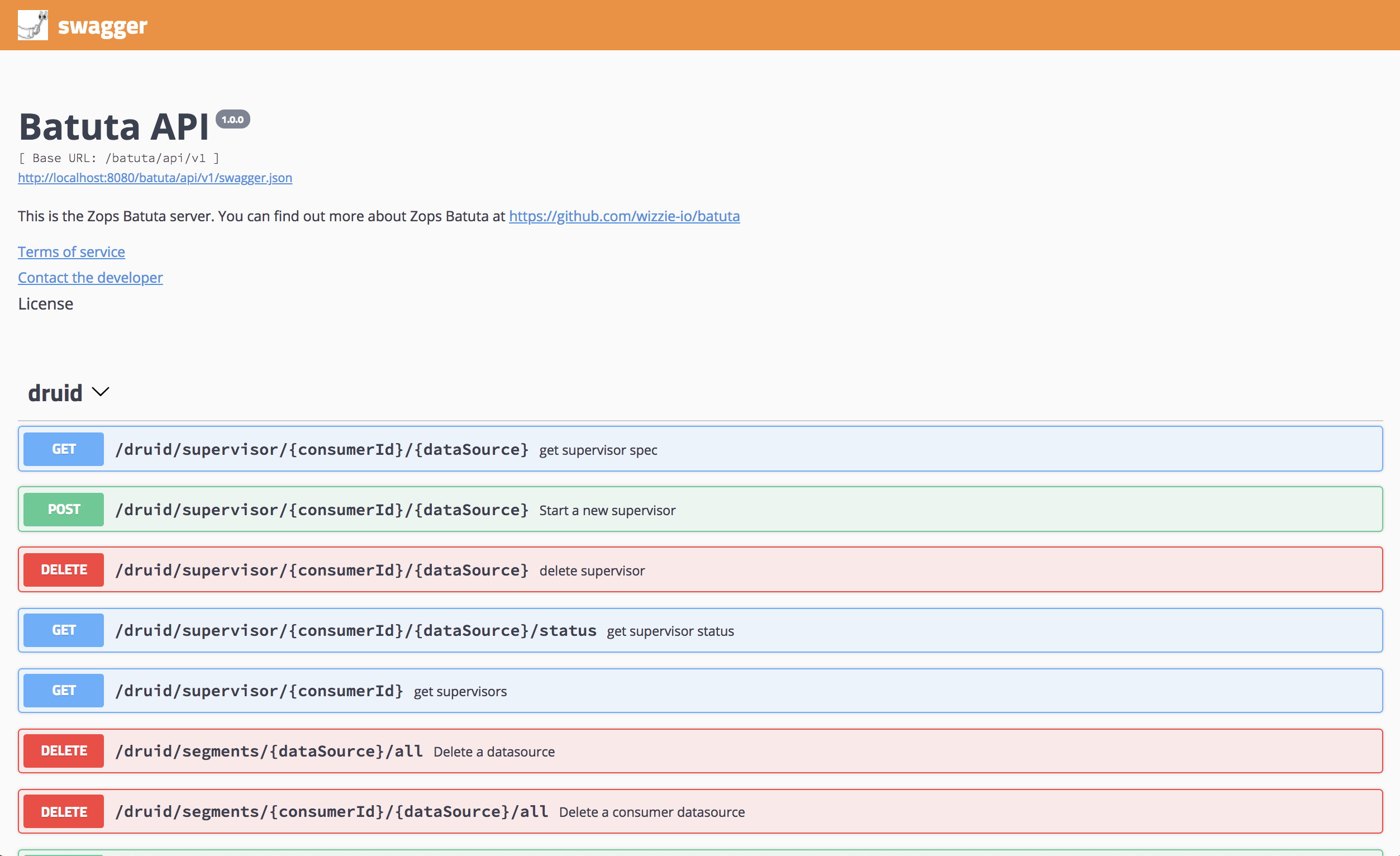This screenshot has height=856, width=1400.
Task: Expand DELETE Delete a consumer datasource endpoint
Action: coord(700,811)
